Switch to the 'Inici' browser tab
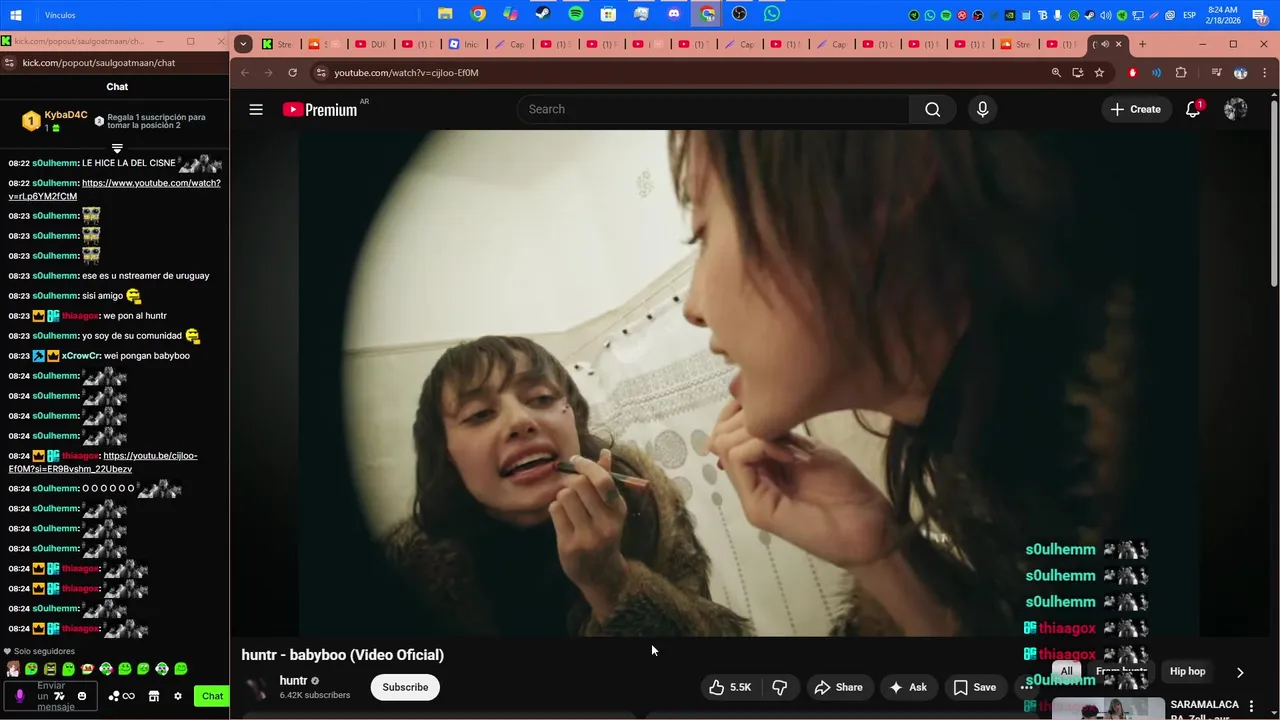Screen dimensions: 1280x720 tap(464, 44)
